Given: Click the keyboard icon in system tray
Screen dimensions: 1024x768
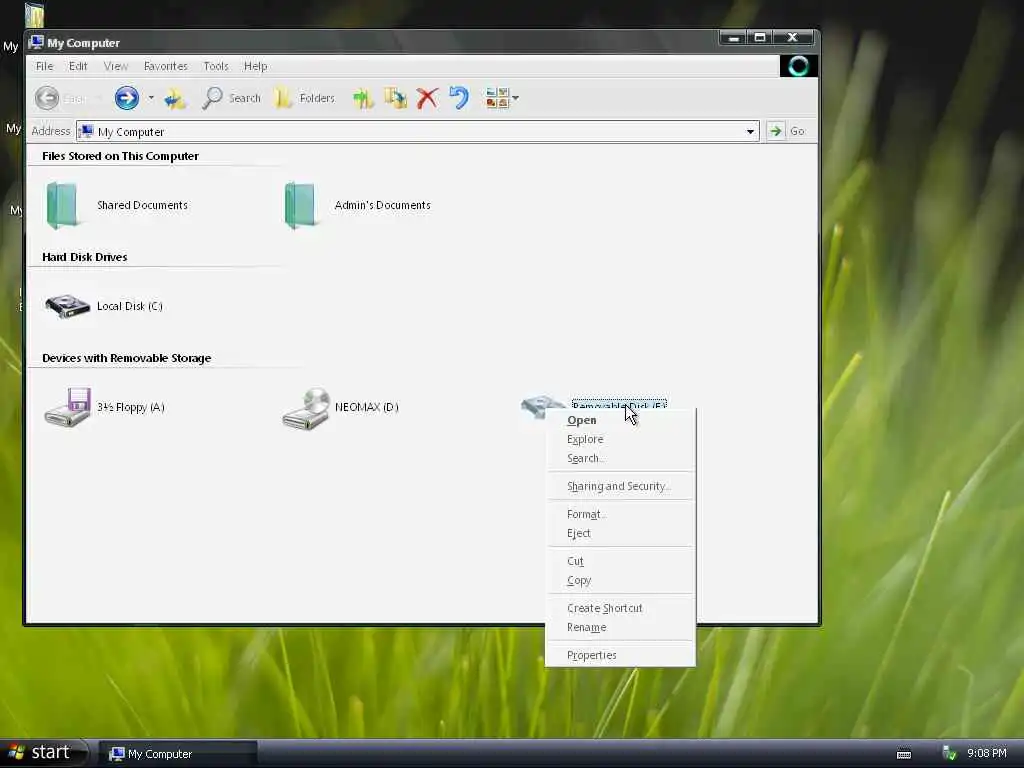Looking at the screenshot, I should click(904, 754).
